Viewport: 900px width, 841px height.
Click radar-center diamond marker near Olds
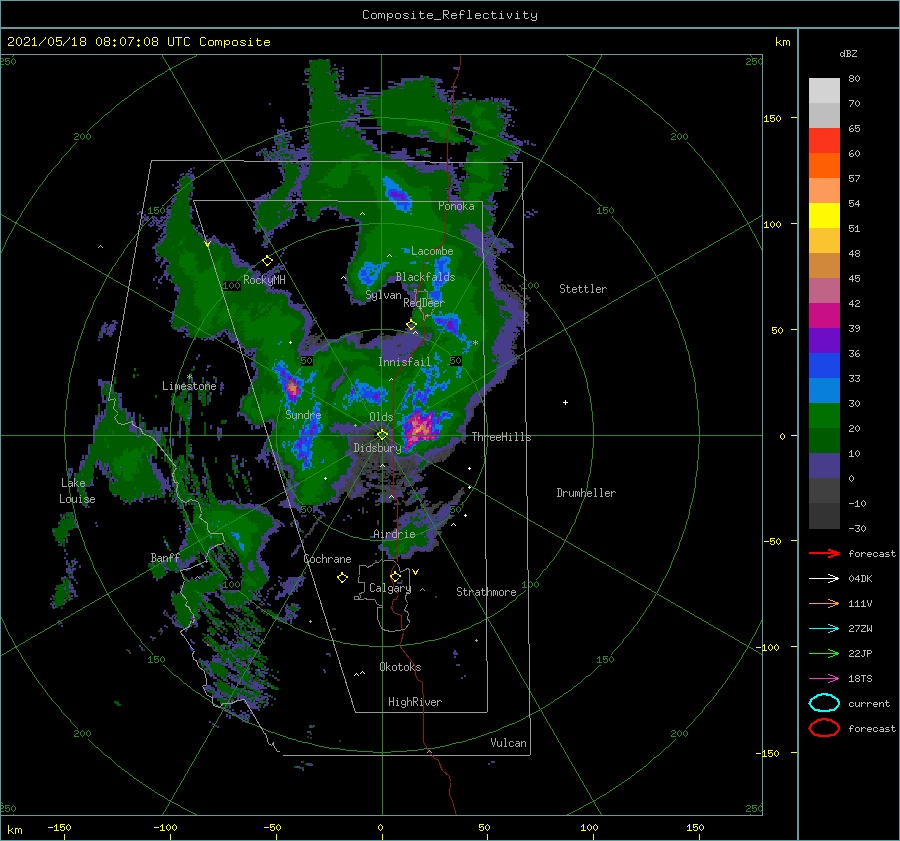pyautogui.click(x=382, y=435)
